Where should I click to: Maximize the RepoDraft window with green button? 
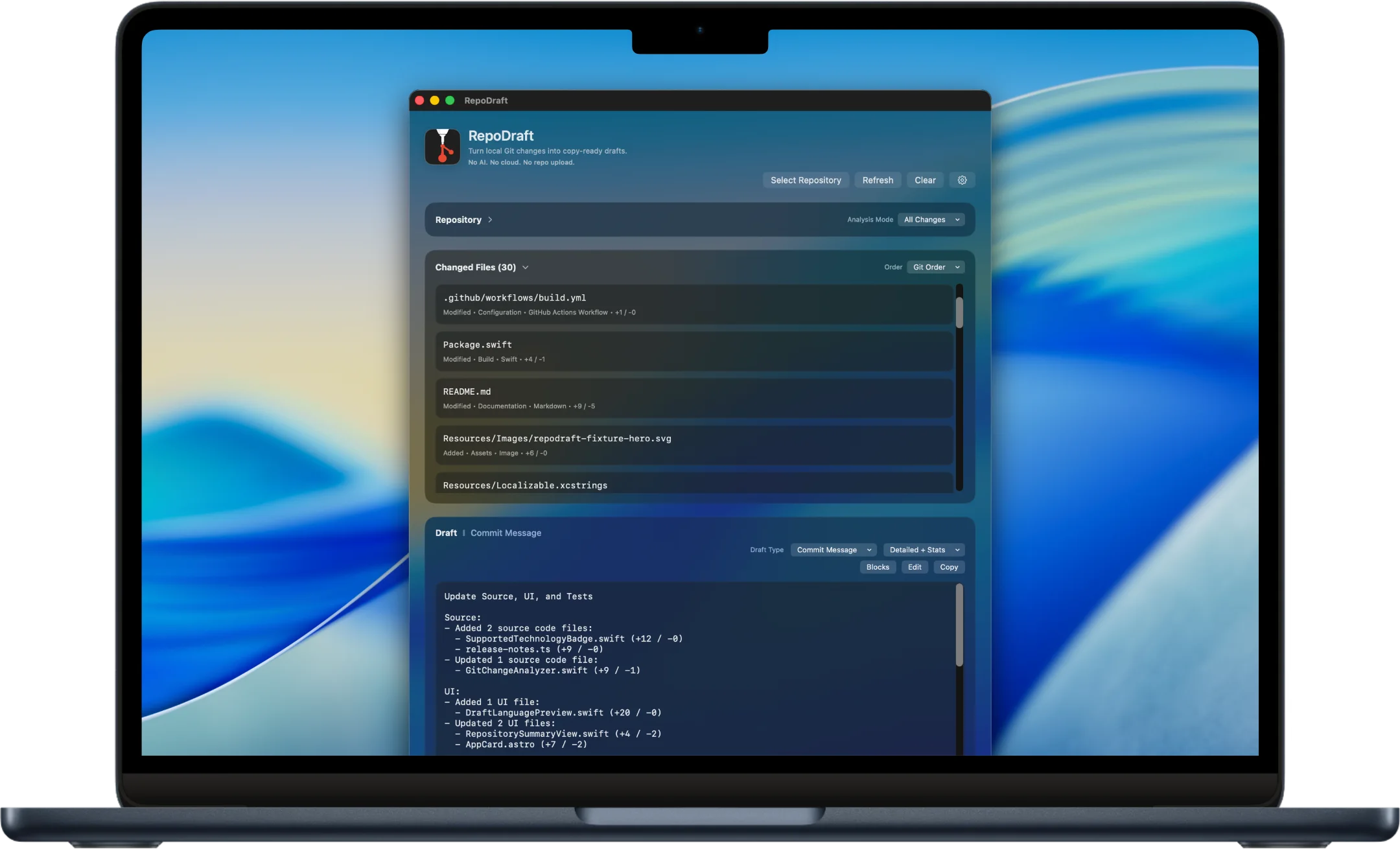click(x=450, y=100)
